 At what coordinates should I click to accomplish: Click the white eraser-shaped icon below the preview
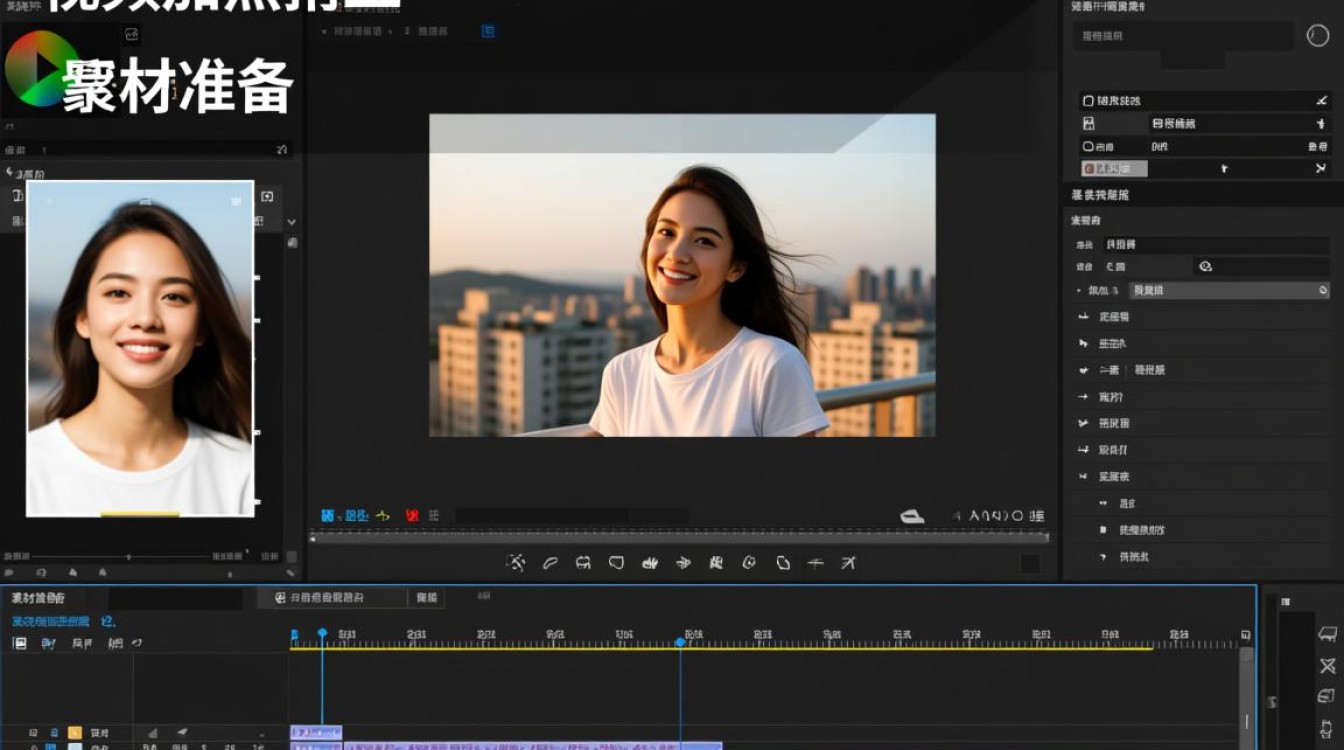[912, 516]
